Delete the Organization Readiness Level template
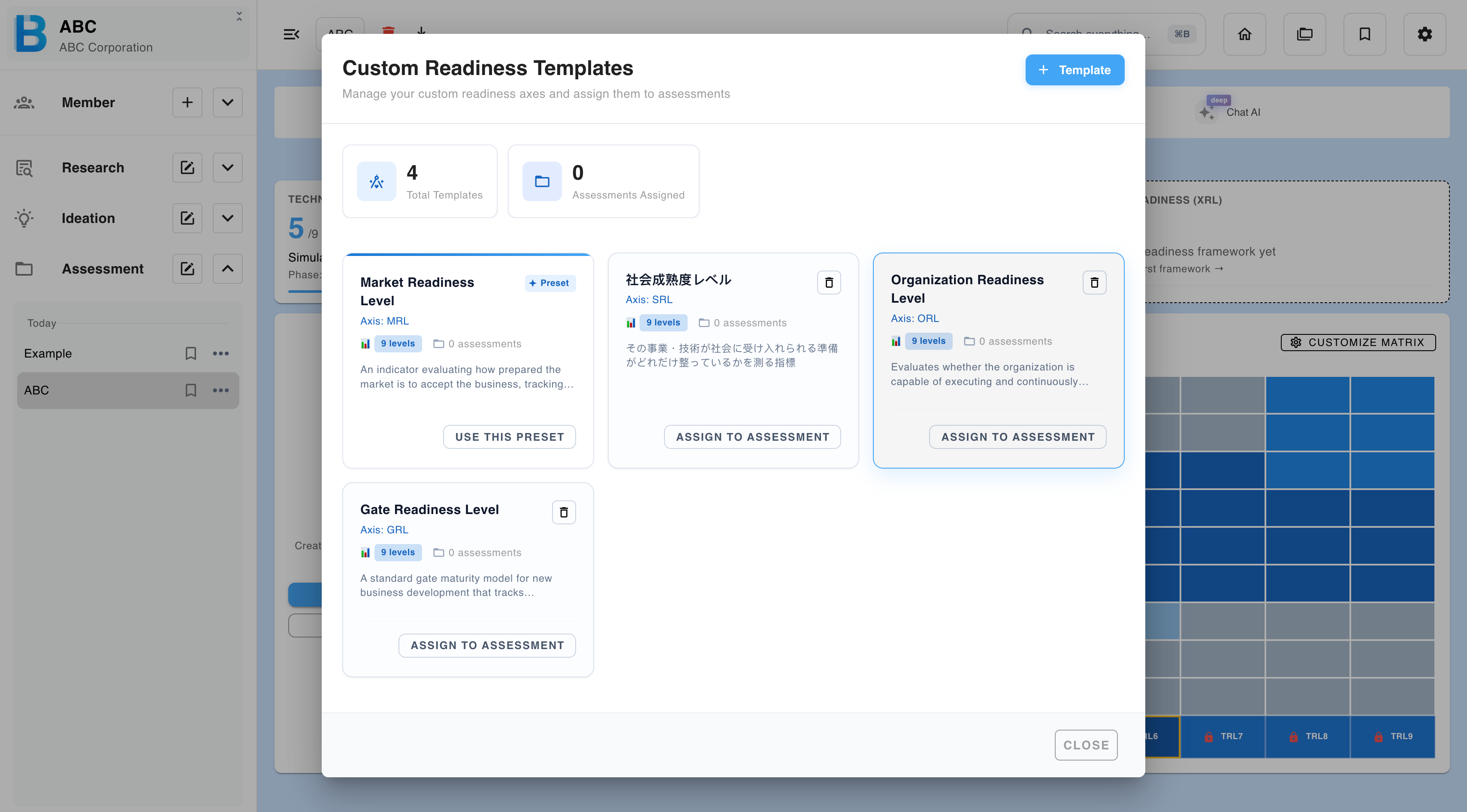The width and height of the screenshot is (1467, 812). coord(1094,283)
